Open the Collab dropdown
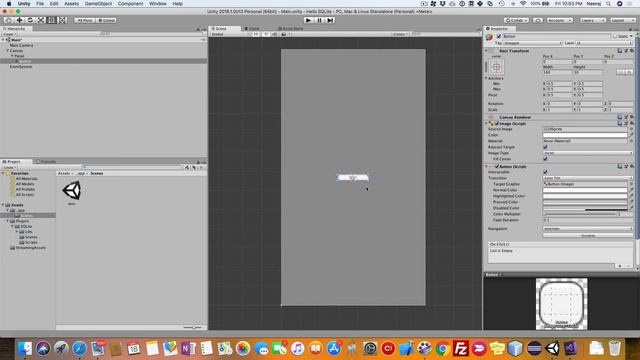The width and height of the screenshot is (640, 360). pyautogui.click(x=516, y=20)
